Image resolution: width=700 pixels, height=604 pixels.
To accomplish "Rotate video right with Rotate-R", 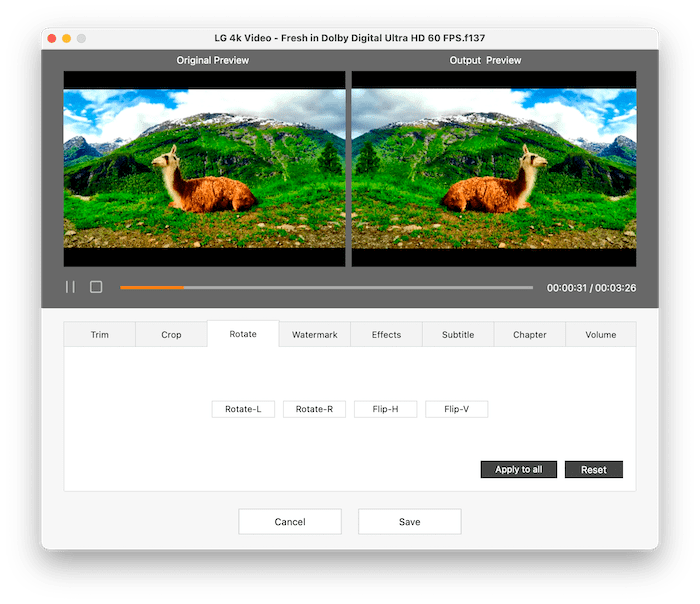I will [314, 409].
